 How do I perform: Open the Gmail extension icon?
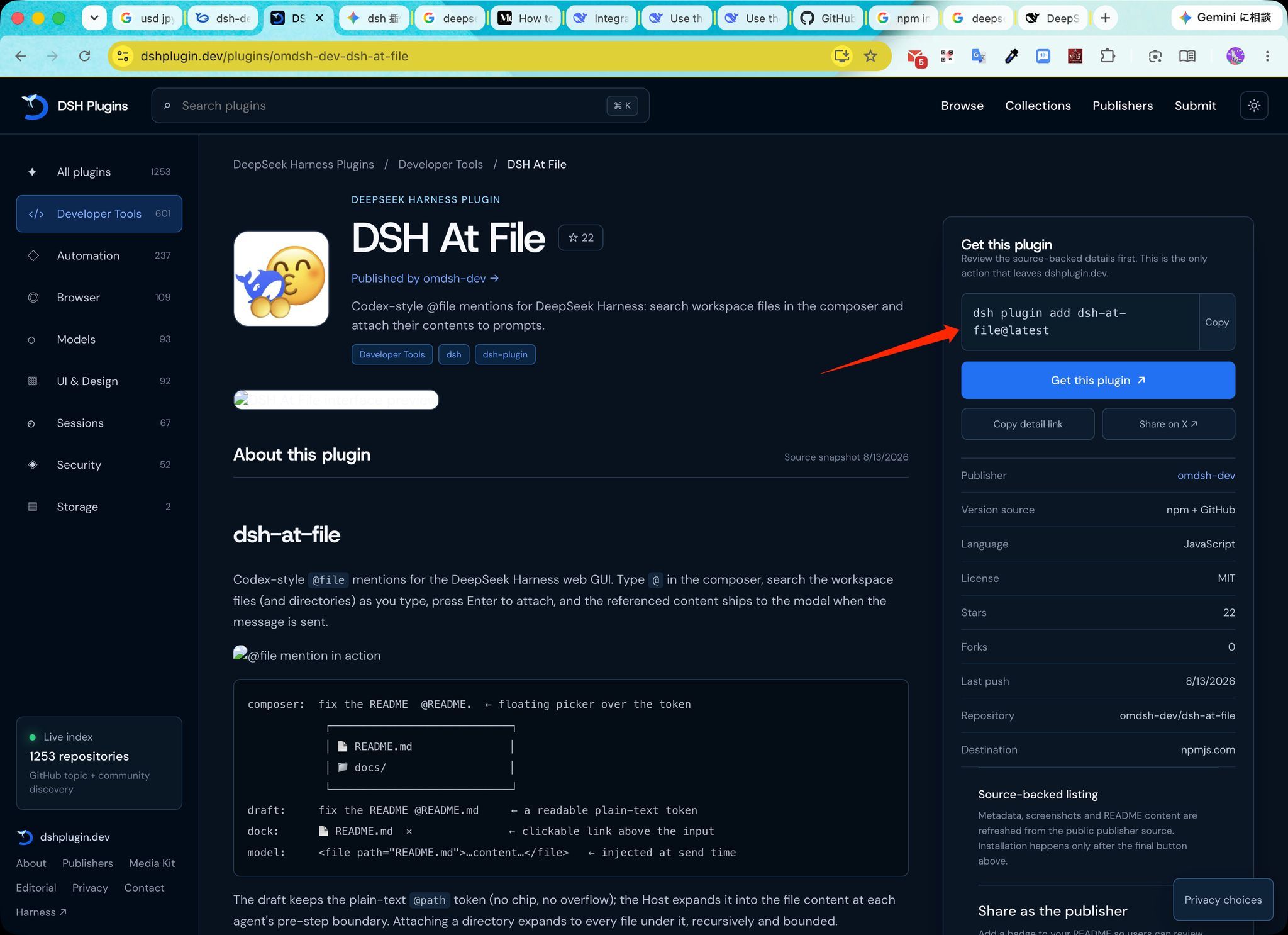[x=916, y=57]
